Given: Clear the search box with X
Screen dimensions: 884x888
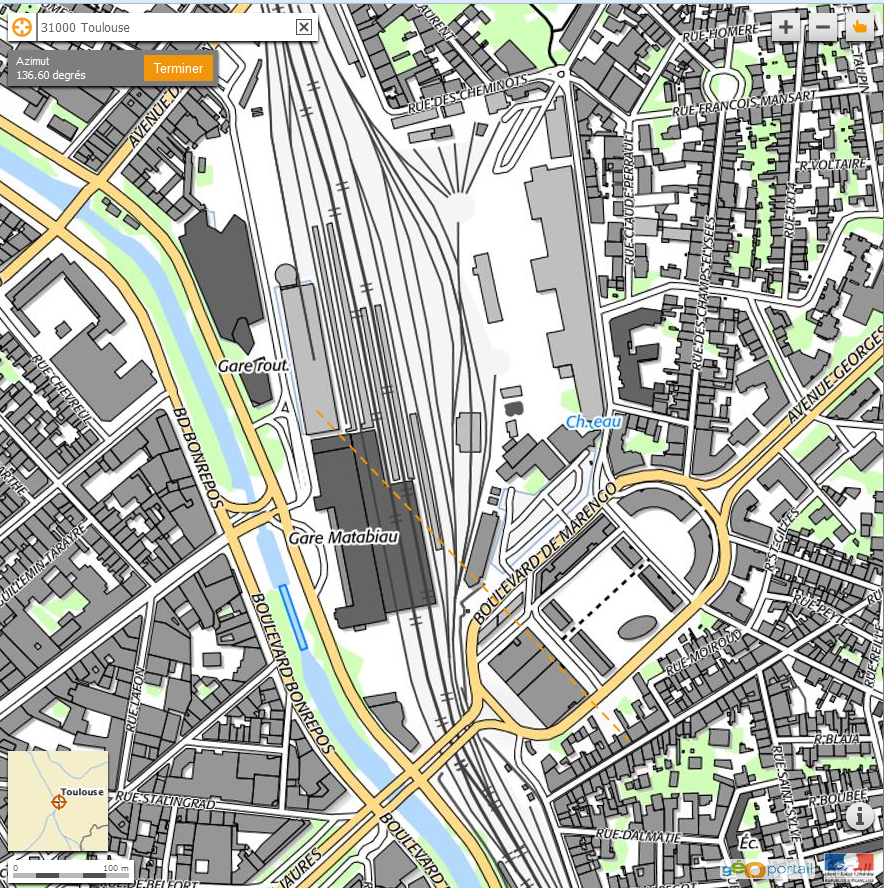Looking at the screenshot, I should [x=304, y=27].
